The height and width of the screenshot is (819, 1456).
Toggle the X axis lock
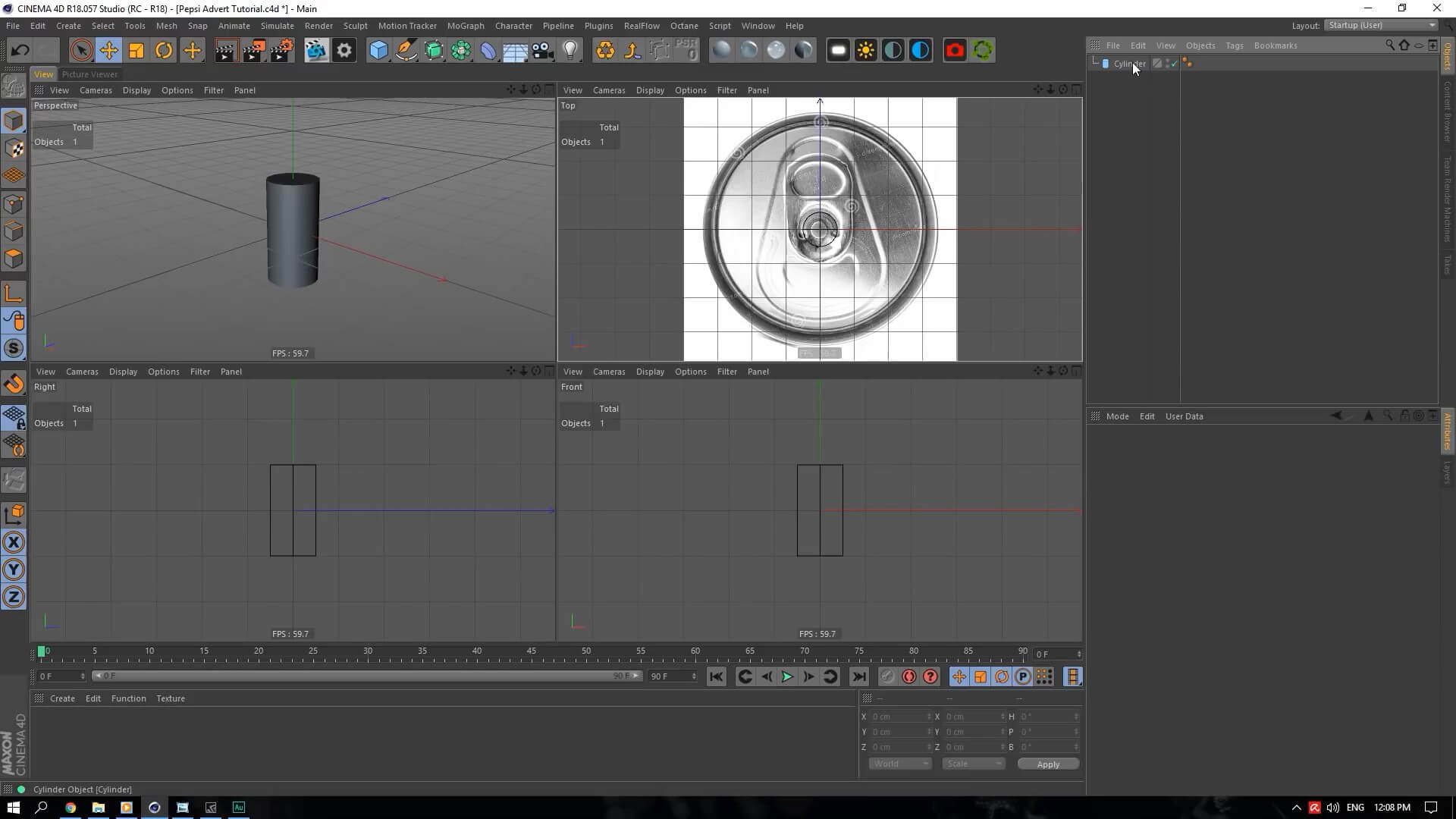(x=14, y=542)
